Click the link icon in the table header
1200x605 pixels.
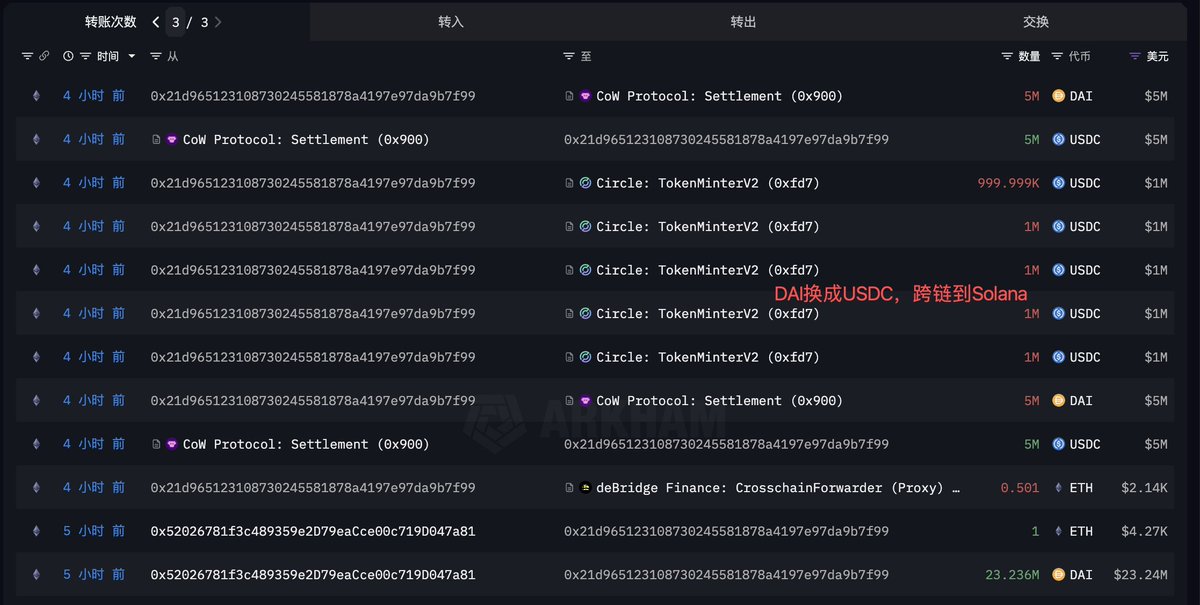coord(44,57)
